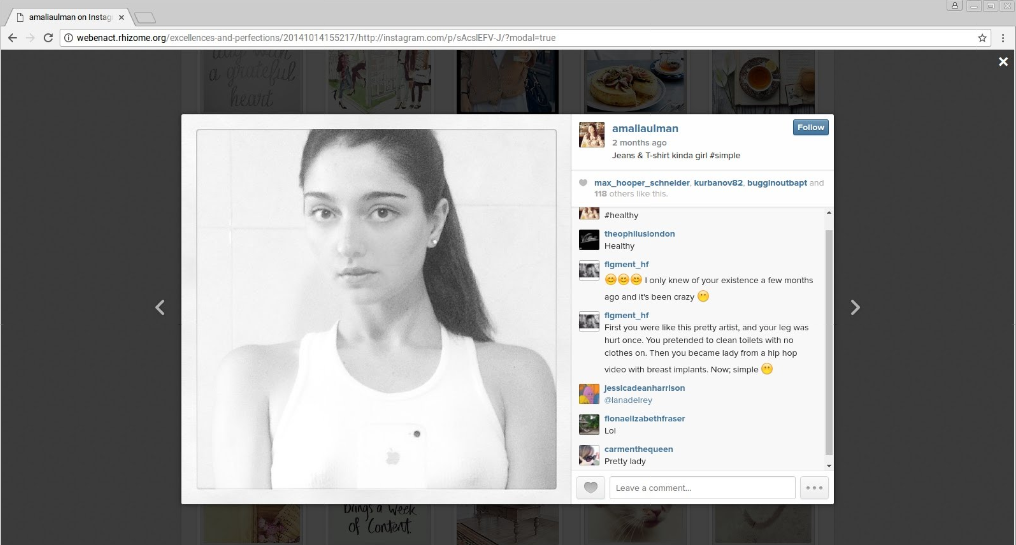Click the browser forward arrow
This screenshot has height=545, width=1016.
30,38
